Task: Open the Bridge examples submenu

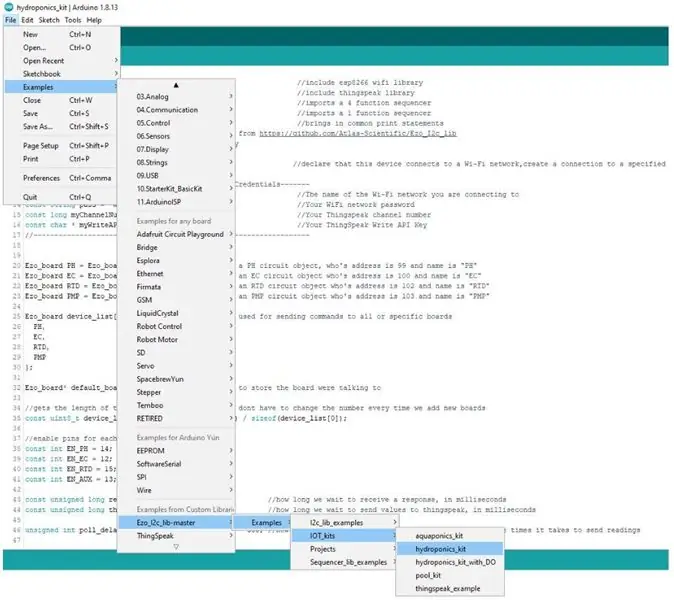Action: click(177, 248)
